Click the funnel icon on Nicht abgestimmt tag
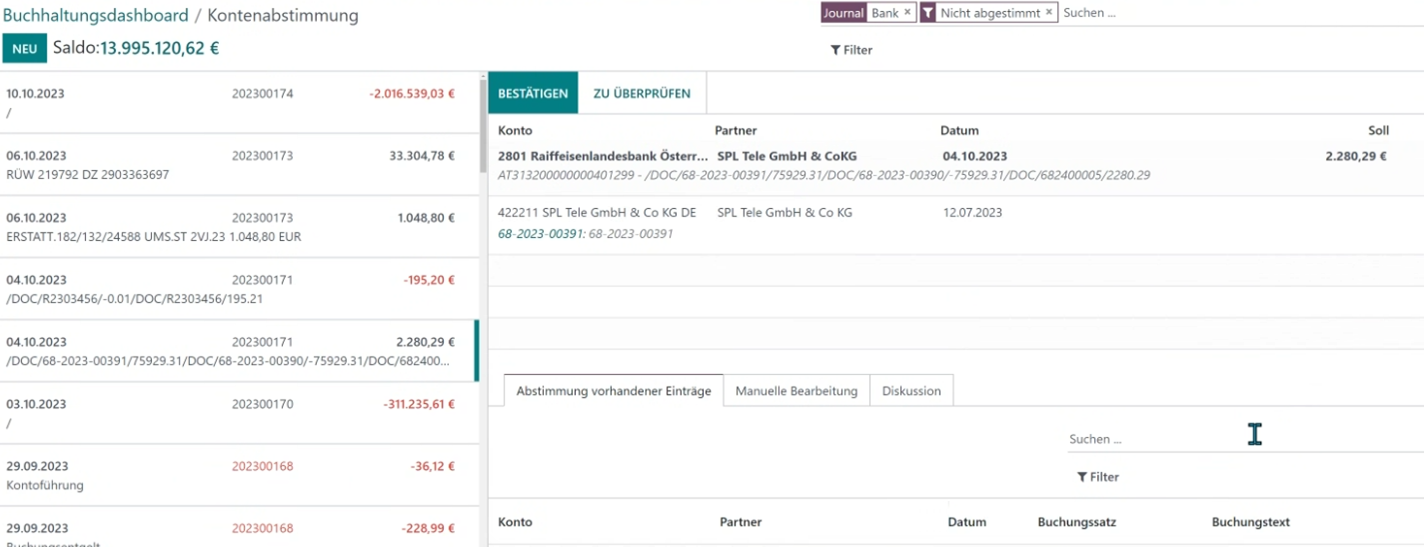 pos(928,13)
